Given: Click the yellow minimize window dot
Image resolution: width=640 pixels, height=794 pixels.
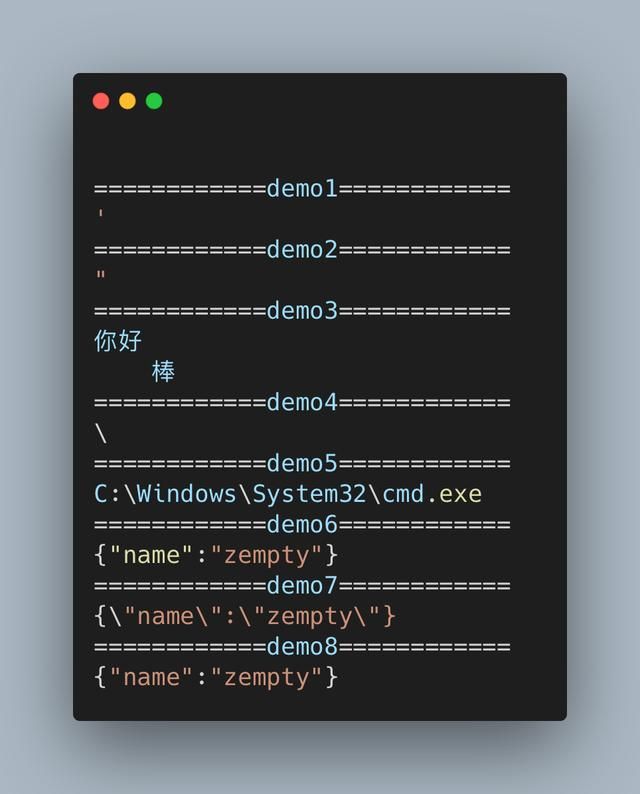Looking at the screenshot, I should 127,101.
